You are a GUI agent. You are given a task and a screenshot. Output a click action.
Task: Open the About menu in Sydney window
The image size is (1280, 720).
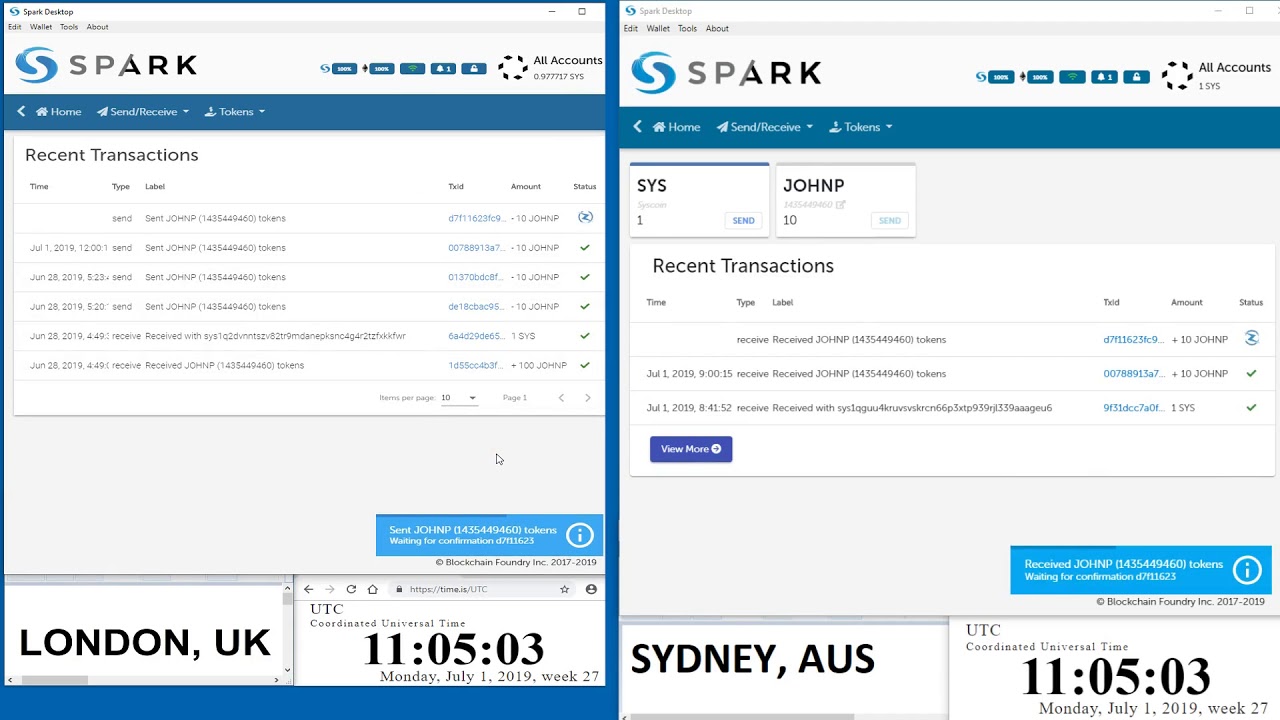pos(717,28)
